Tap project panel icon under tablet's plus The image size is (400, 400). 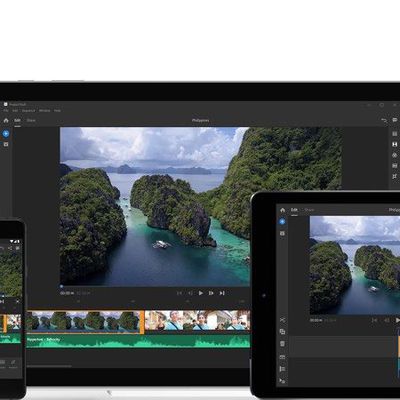click(282, 233)
